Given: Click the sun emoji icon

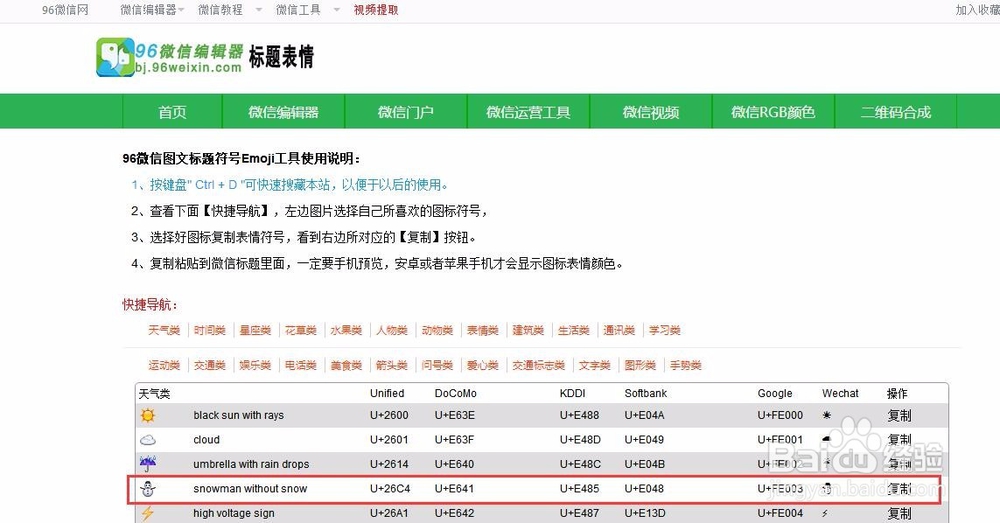Looking at the screenshot, I should point(148,416).
